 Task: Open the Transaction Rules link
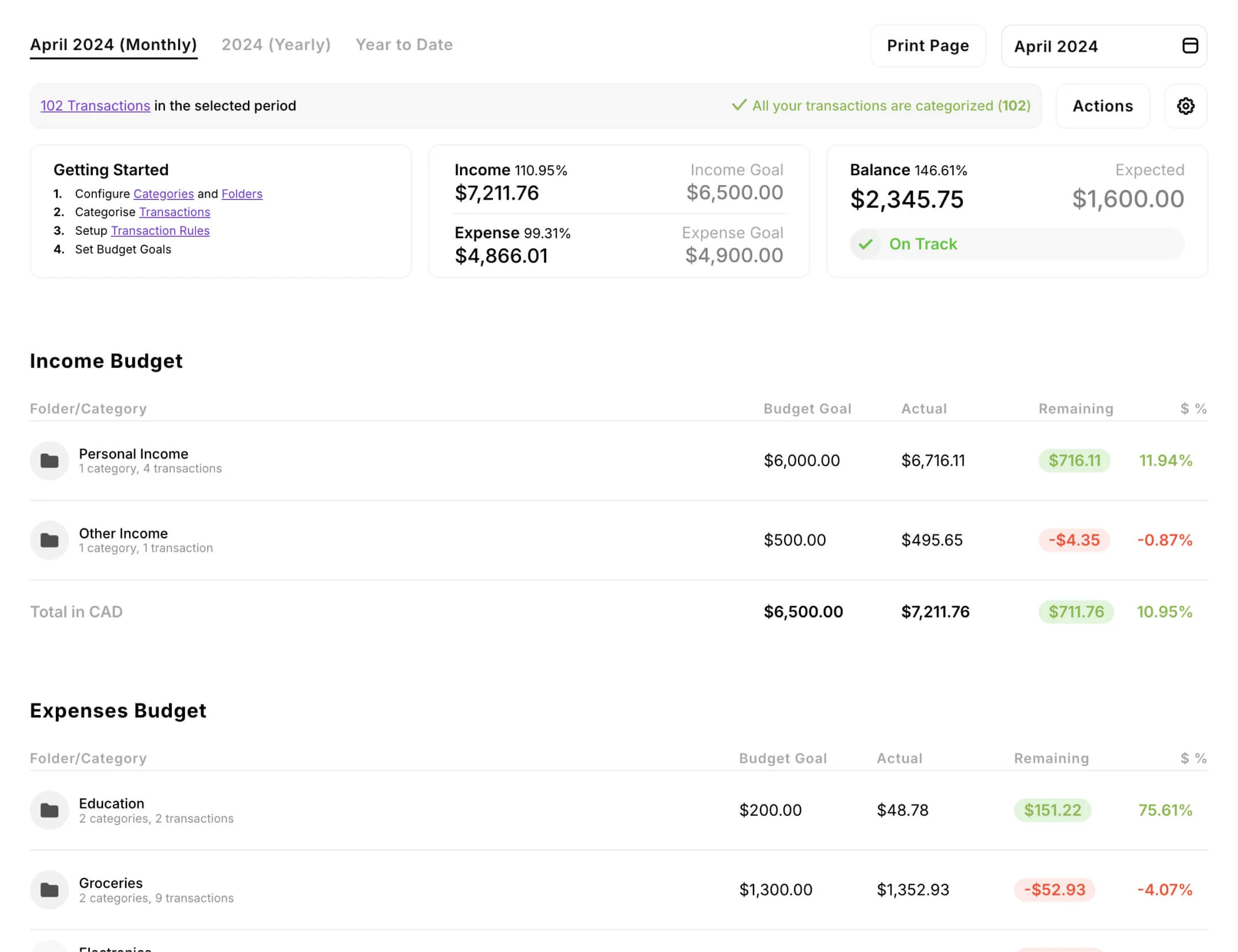(x=160, y=231)
